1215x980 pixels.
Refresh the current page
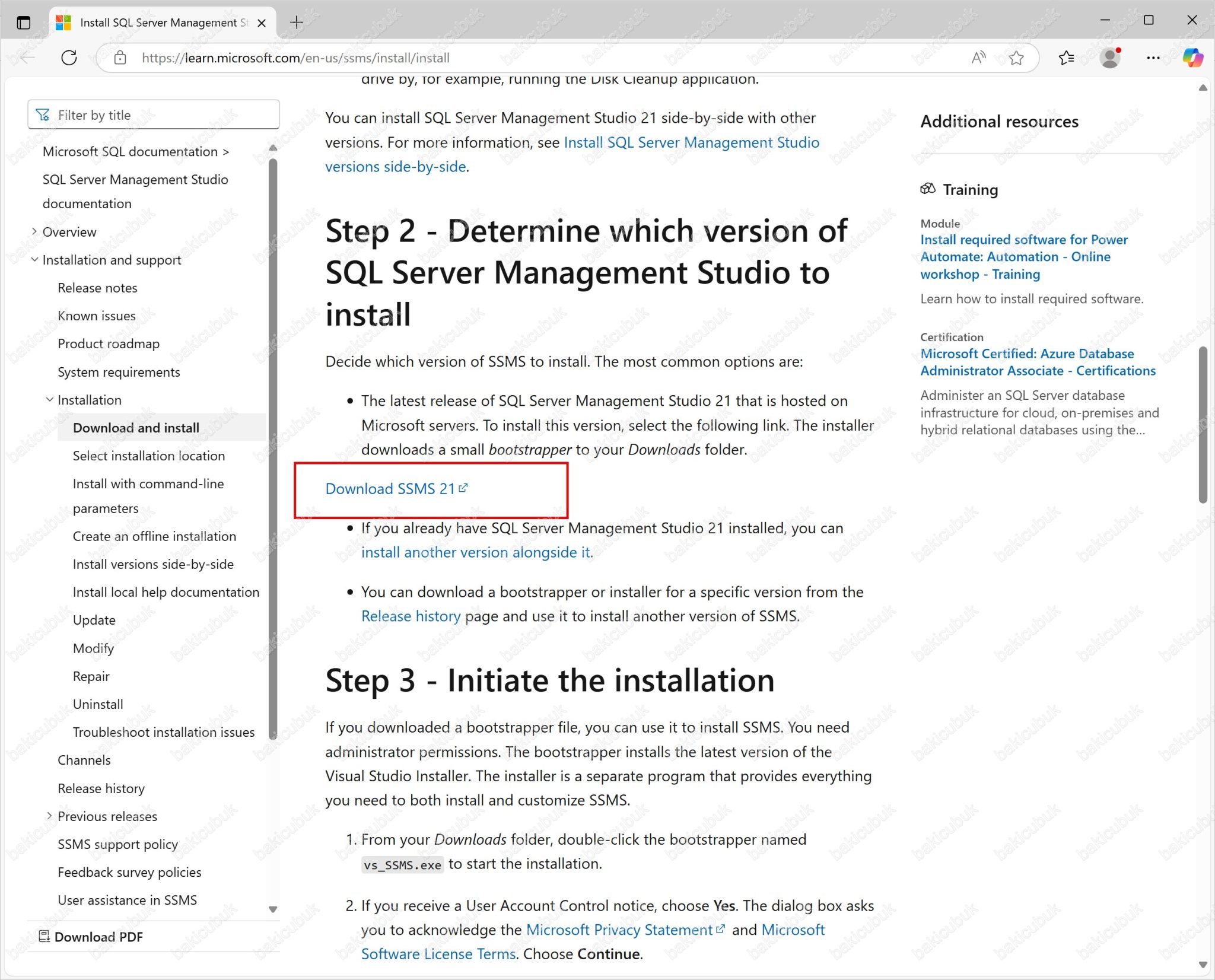[x=69, y=58]
